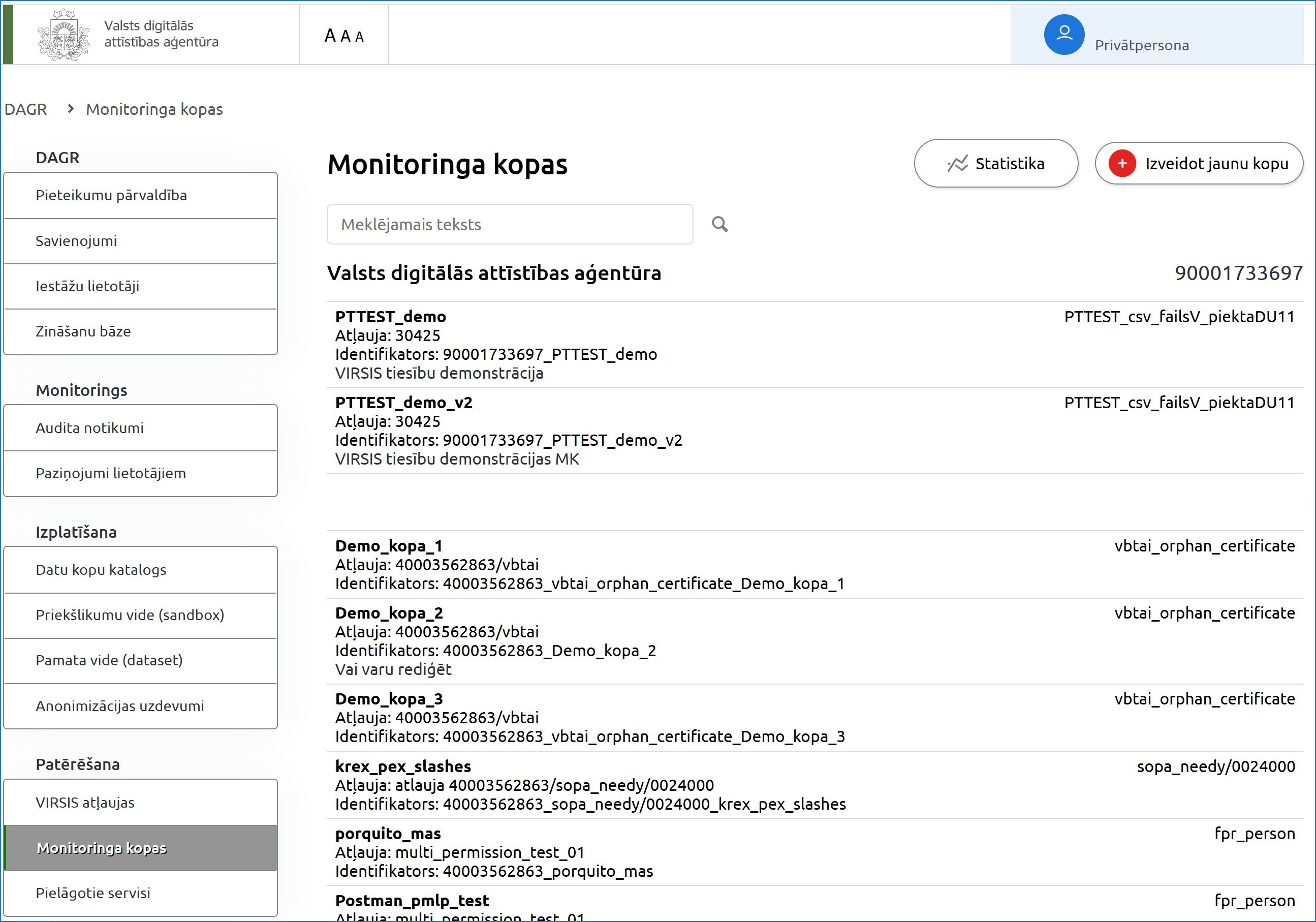Click registration number 90001733697

[x=1239, y=273]
